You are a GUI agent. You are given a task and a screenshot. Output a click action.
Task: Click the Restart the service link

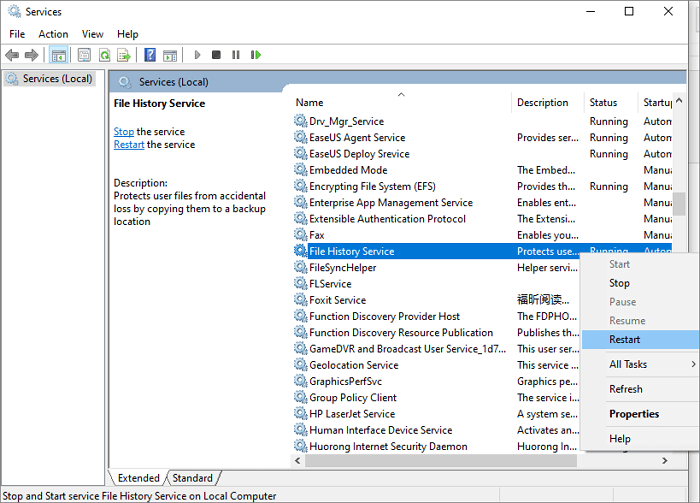click(x=129, y=145)
